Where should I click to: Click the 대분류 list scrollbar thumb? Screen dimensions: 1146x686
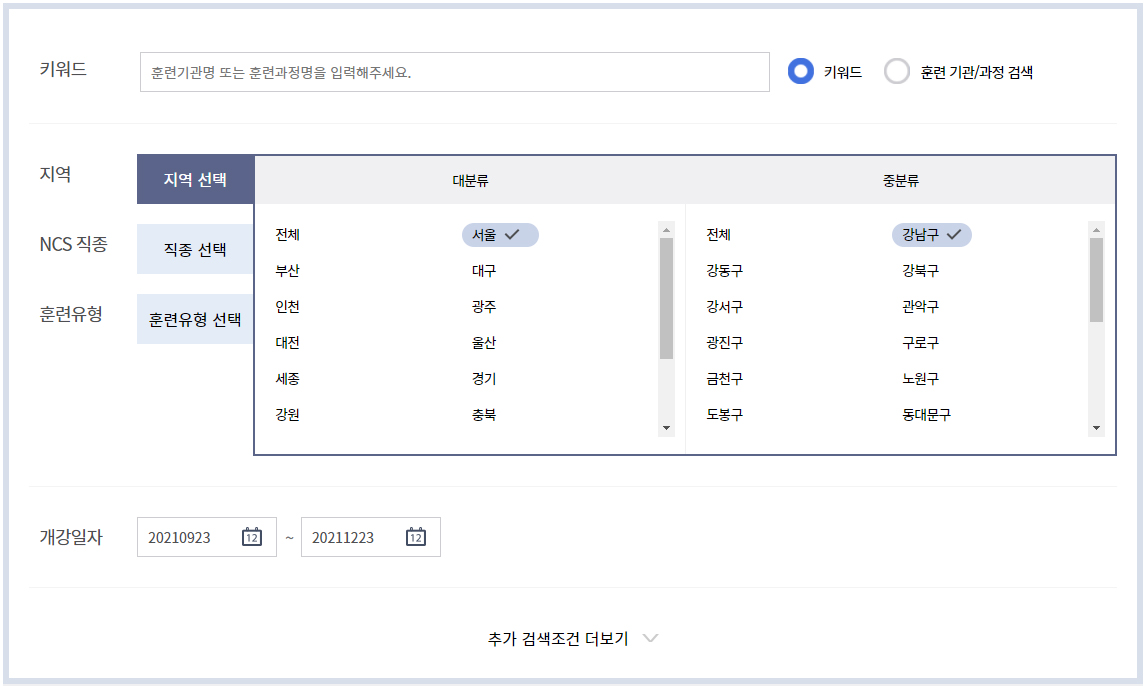(x=666, y=298)
